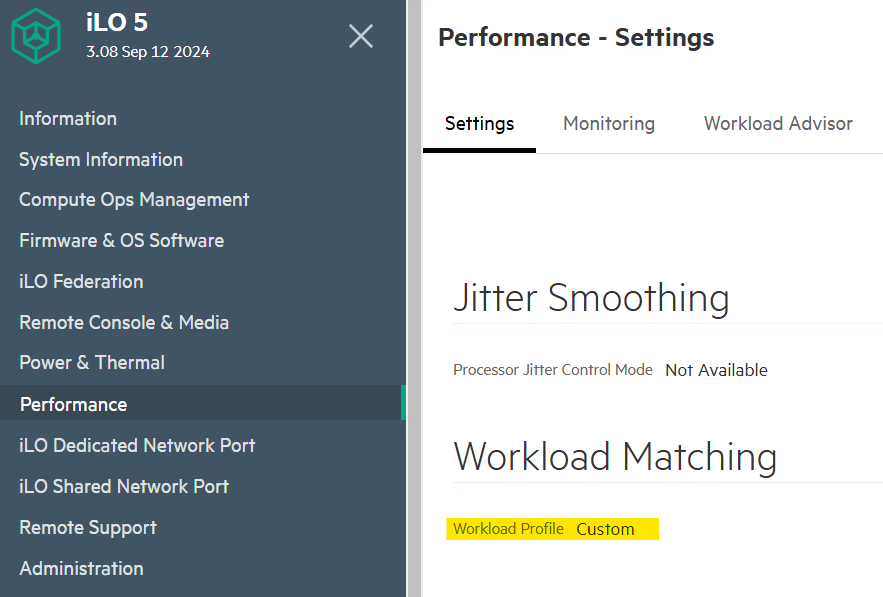
Task: Click the Custom workload profile value
Action: 605,529
